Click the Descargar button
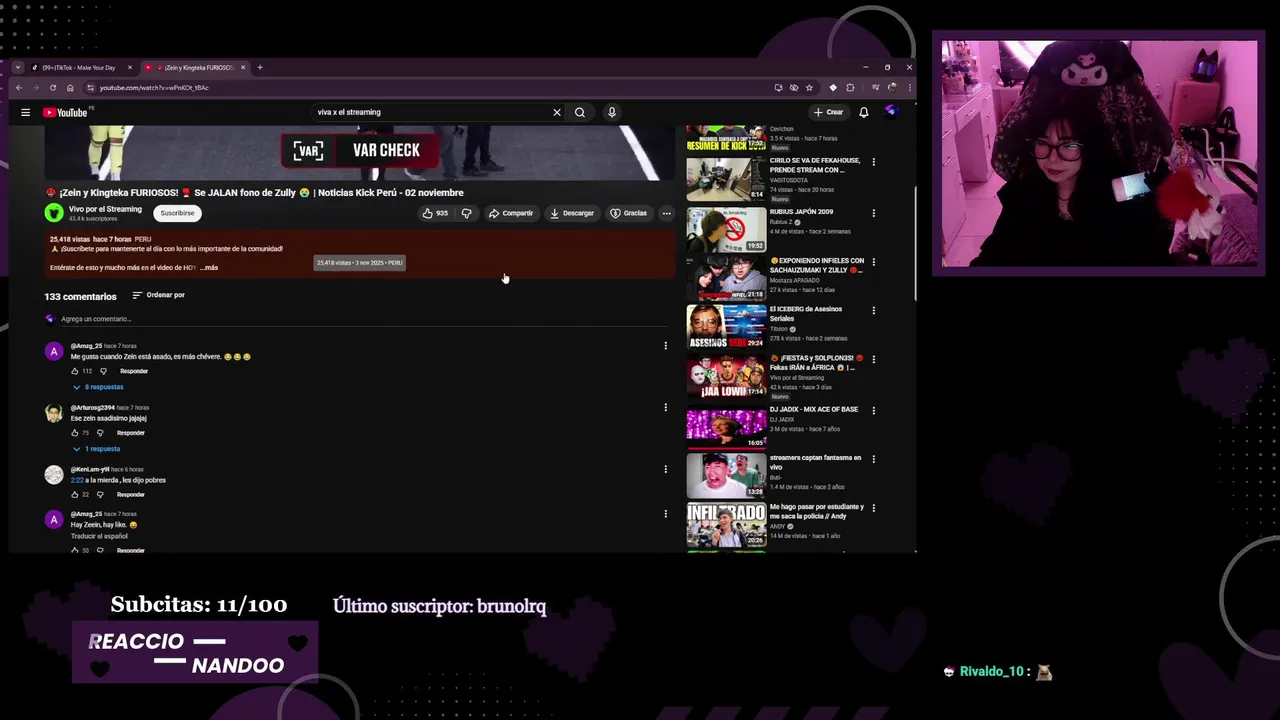 (x=572, y=213)
